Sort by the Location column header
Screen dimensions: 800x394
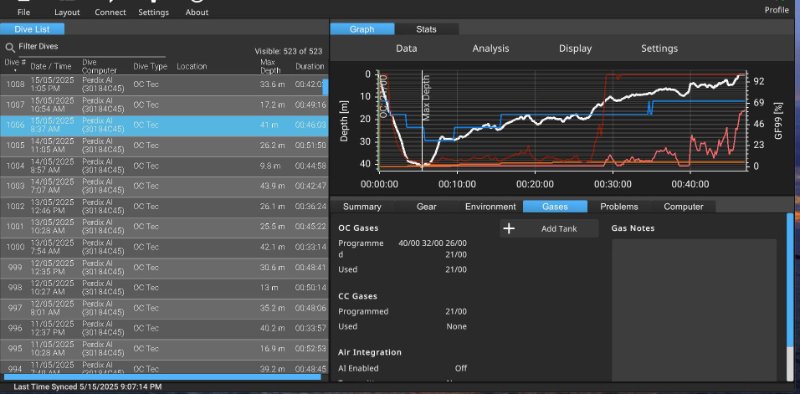(x=192, y=66)
